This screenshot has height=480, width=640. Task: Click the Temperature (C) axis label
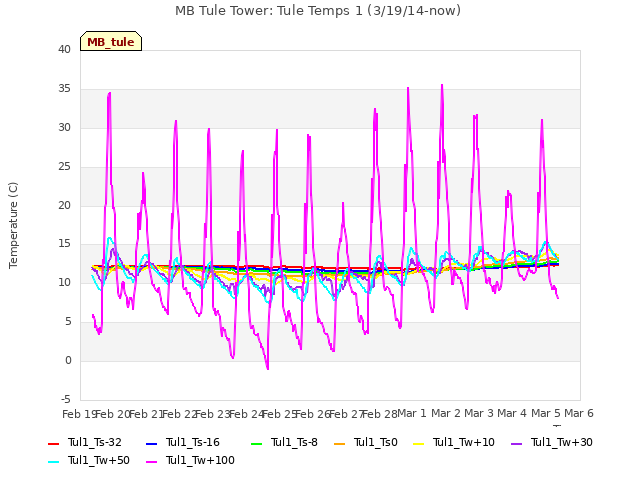pyautogui.click(x=13, y=225)
